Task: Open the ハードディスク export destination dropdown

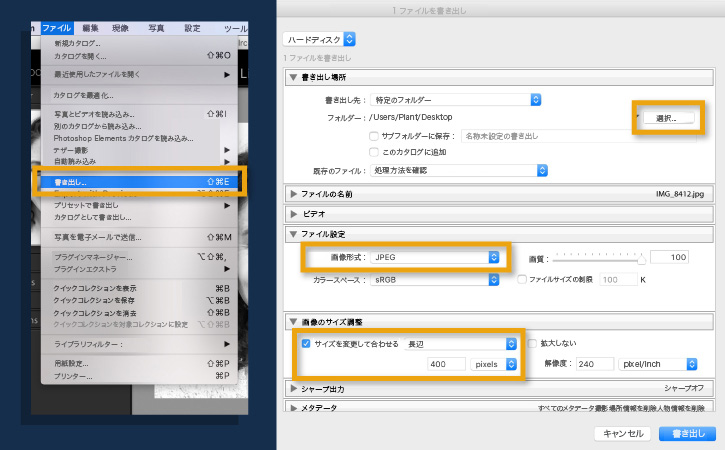Action: [x=319, y=39]
